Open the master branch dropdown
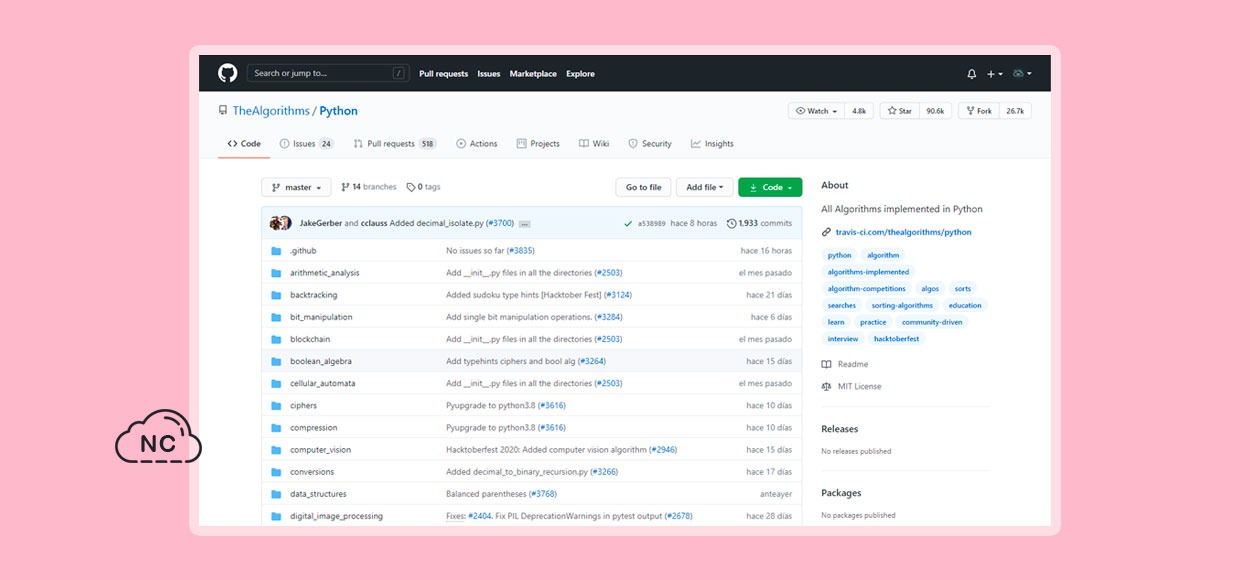This screenshot has height=580, width=1250. (296, 187)
